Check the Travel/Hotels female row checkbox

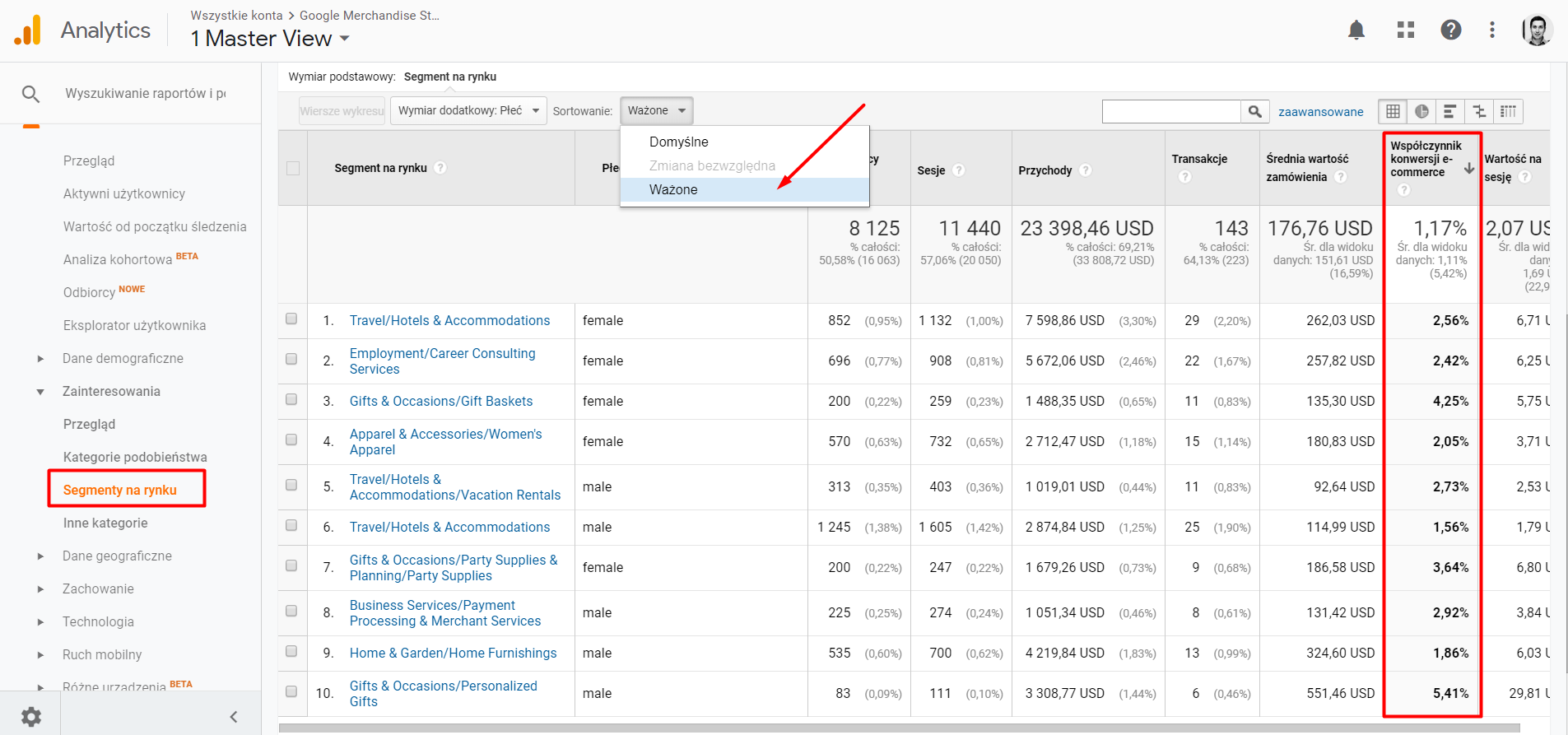point(291,319)
